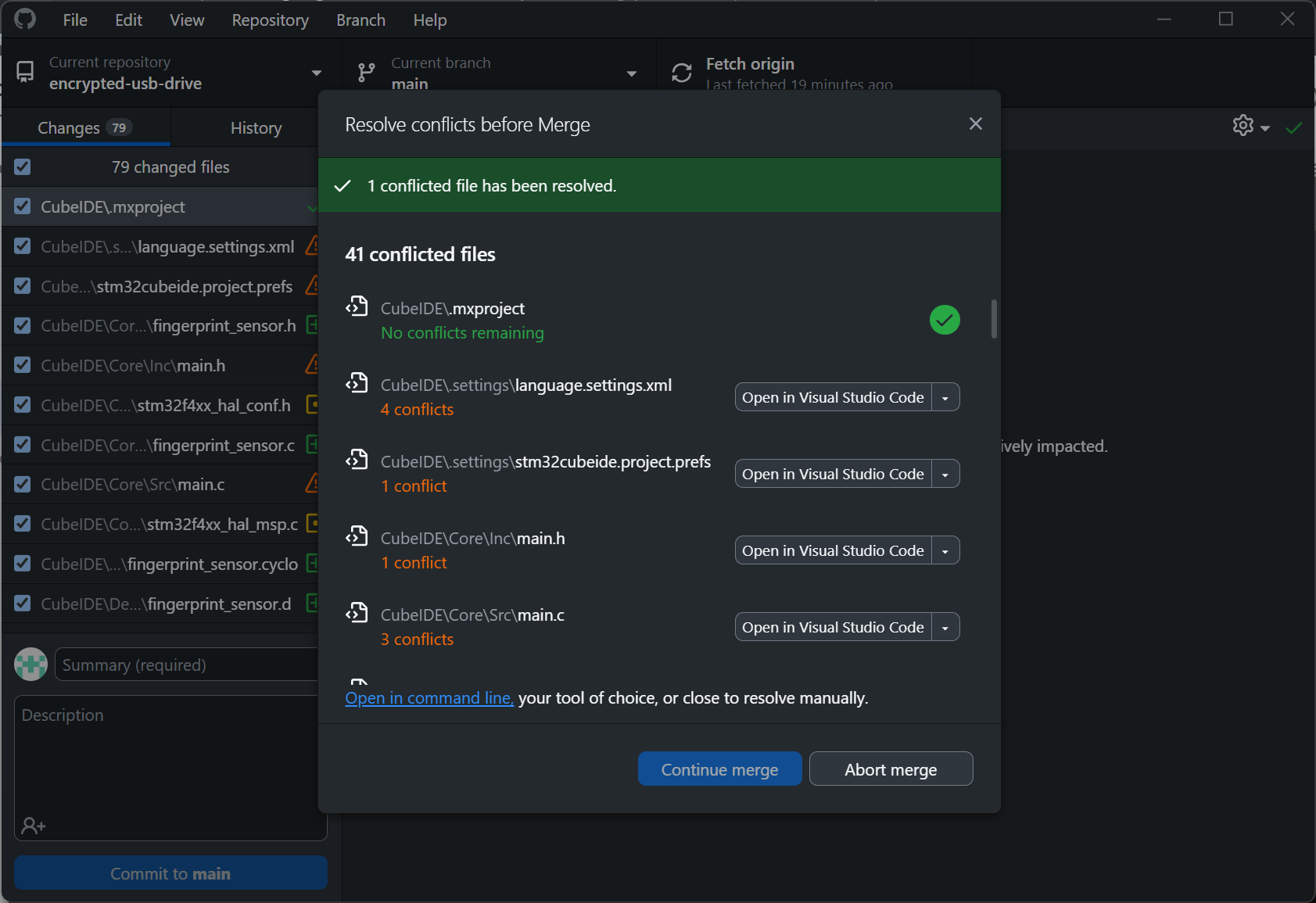
Task: Open in command line link
Action: tap(429, 697)
